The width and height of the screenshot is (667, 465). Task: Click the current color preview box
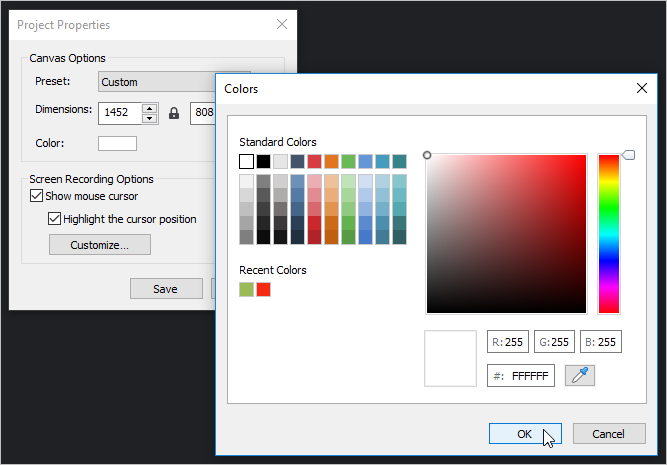[450, 359]
